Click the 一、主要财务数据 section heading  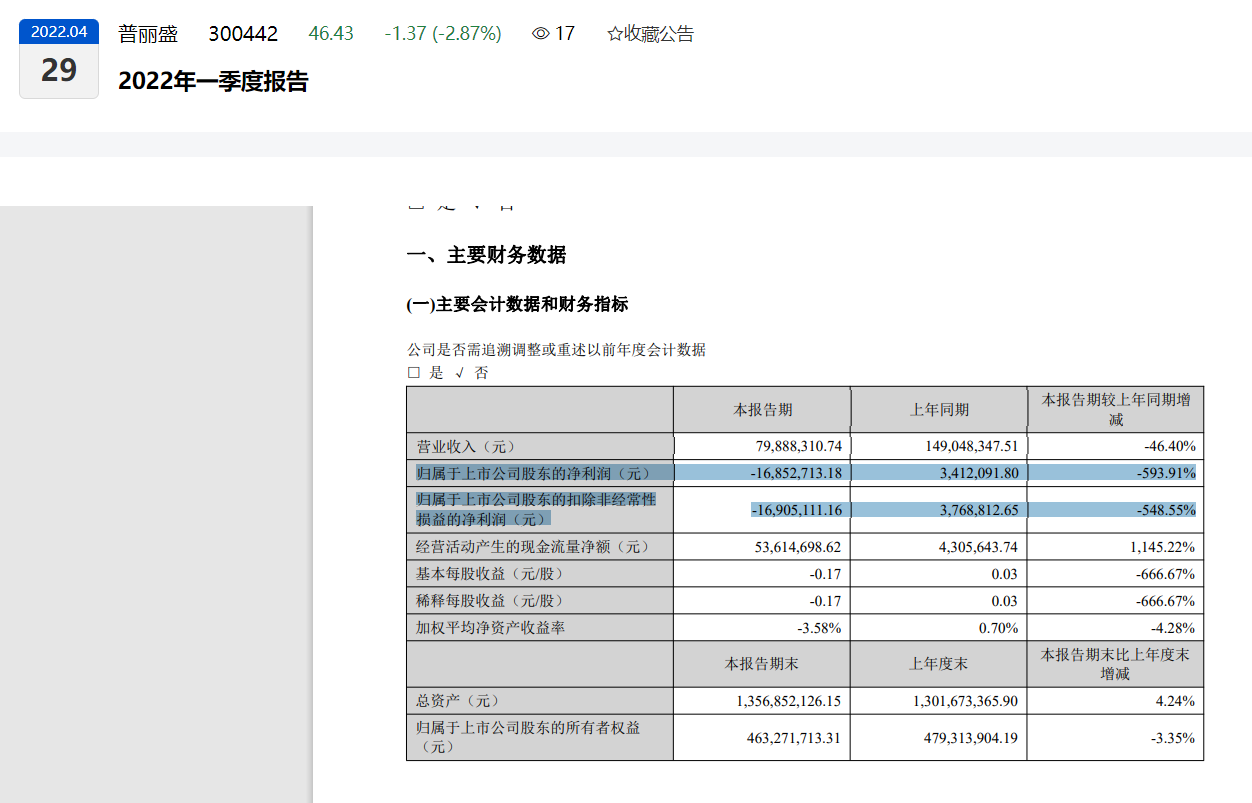point(486,256)
